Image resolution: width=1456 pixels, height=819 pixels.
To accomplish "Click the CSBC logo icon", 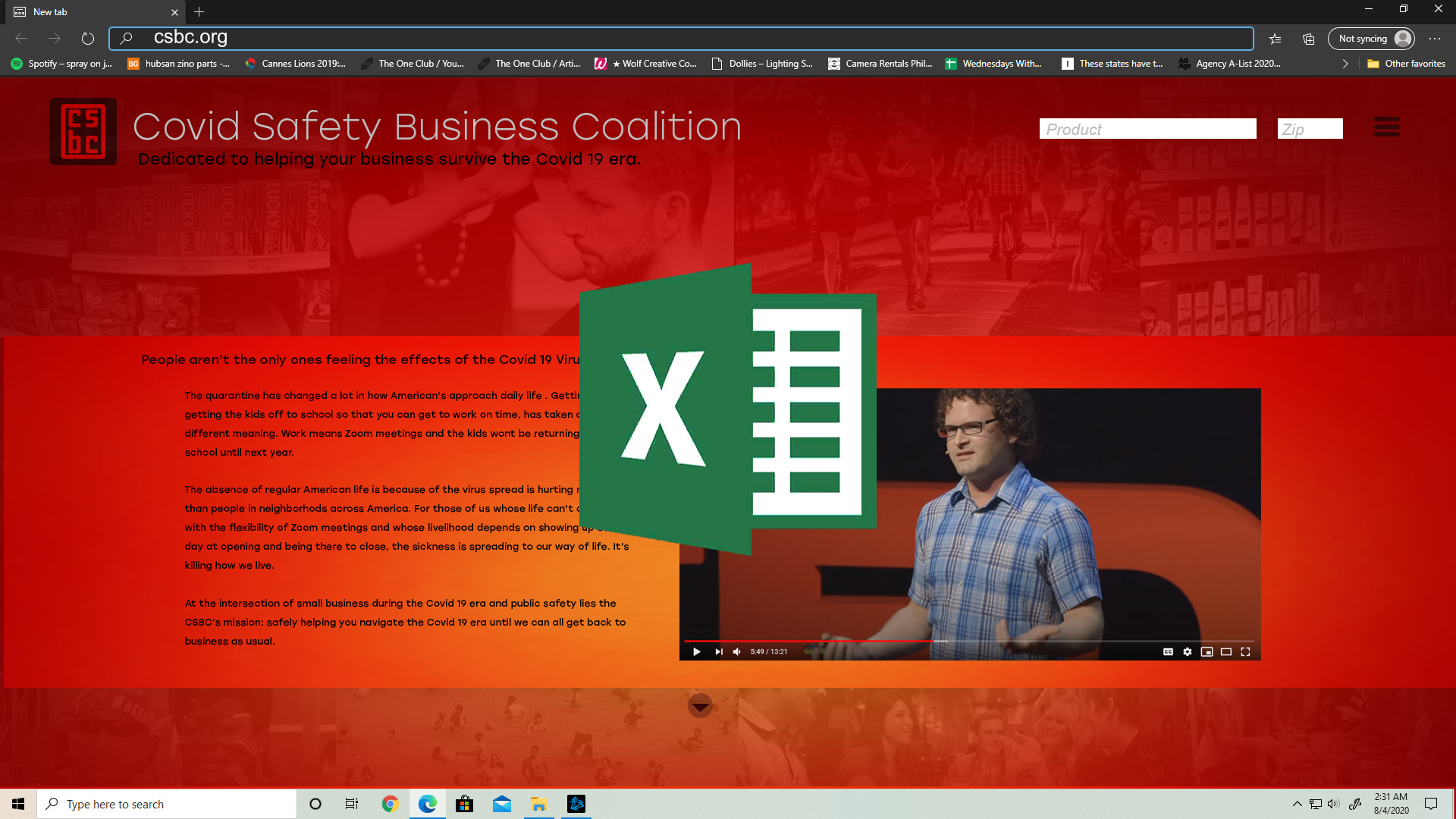I will click(83, 131).
